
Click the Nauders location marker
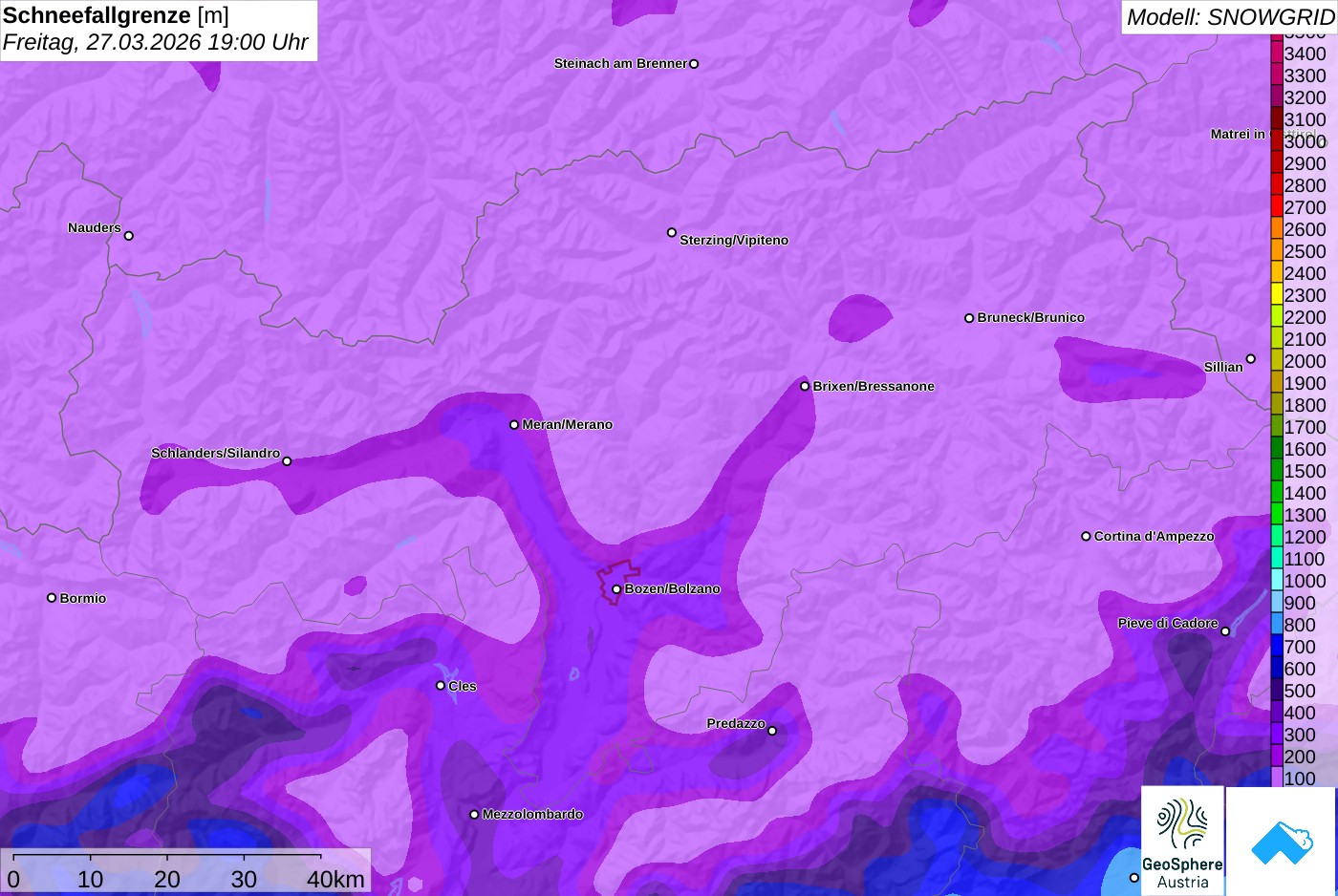129,236
